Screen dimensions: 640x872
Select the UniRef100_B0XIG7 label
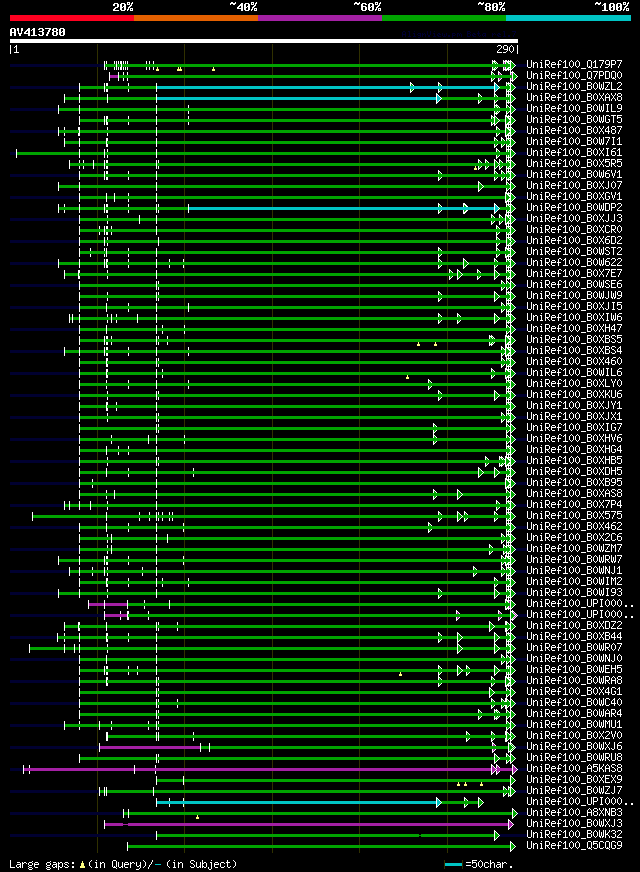[574, 428]
